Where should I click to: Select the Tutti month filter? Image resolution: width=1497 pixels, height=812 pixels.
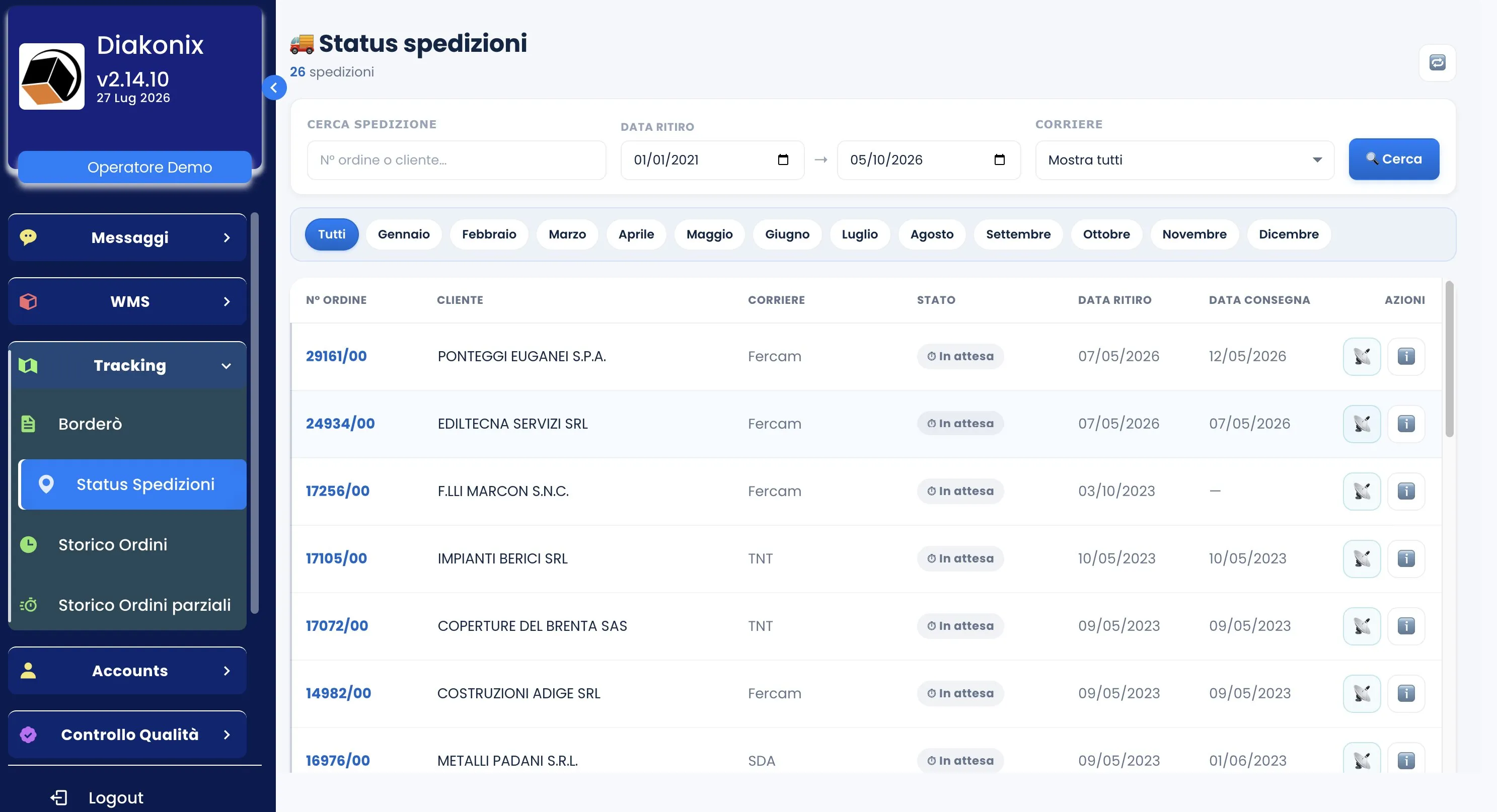coord(332,234)
